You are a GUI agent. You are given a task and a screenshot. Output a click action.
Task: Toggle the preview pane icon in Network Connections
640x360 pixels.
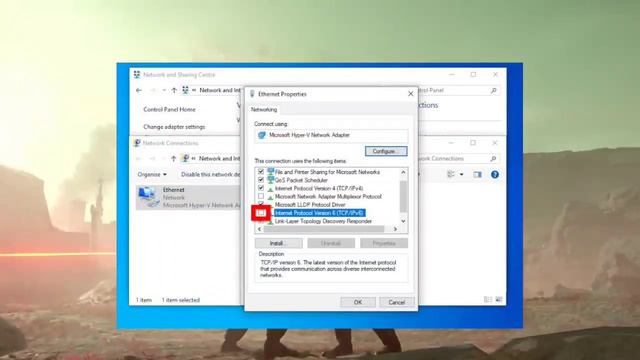coord(477,175)
